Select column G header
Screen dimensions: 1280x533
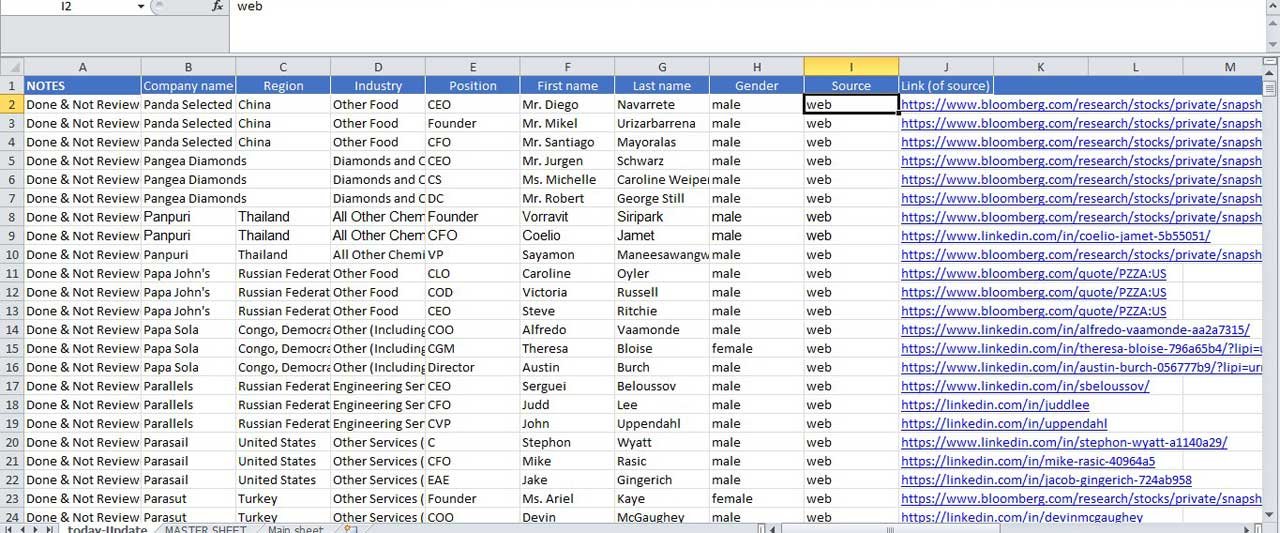coord(662,67)
